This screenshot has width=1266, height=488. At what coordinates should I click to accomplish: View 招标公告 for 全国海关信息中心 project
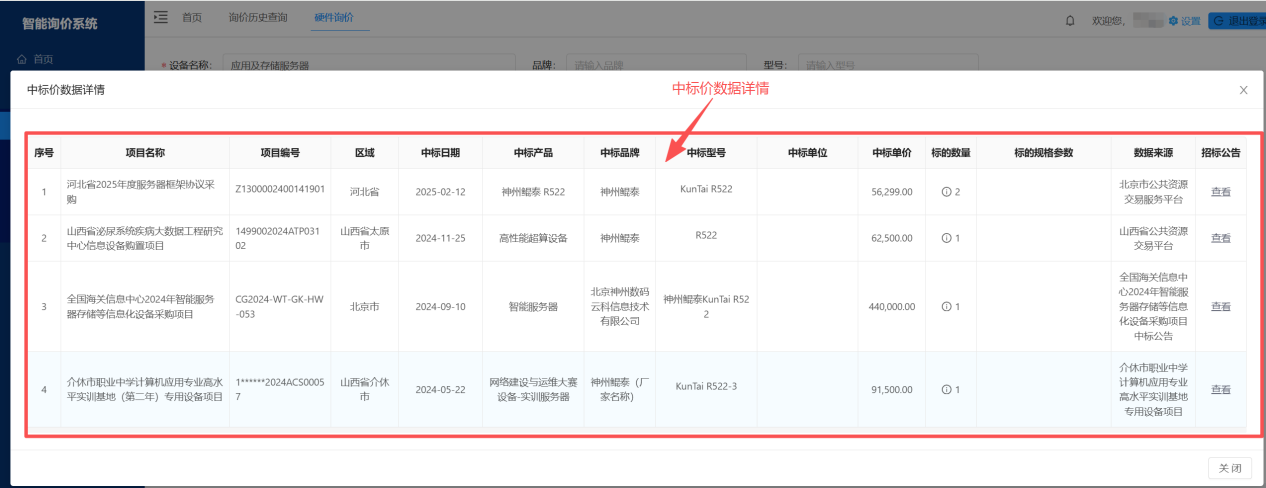[1221, 306]
